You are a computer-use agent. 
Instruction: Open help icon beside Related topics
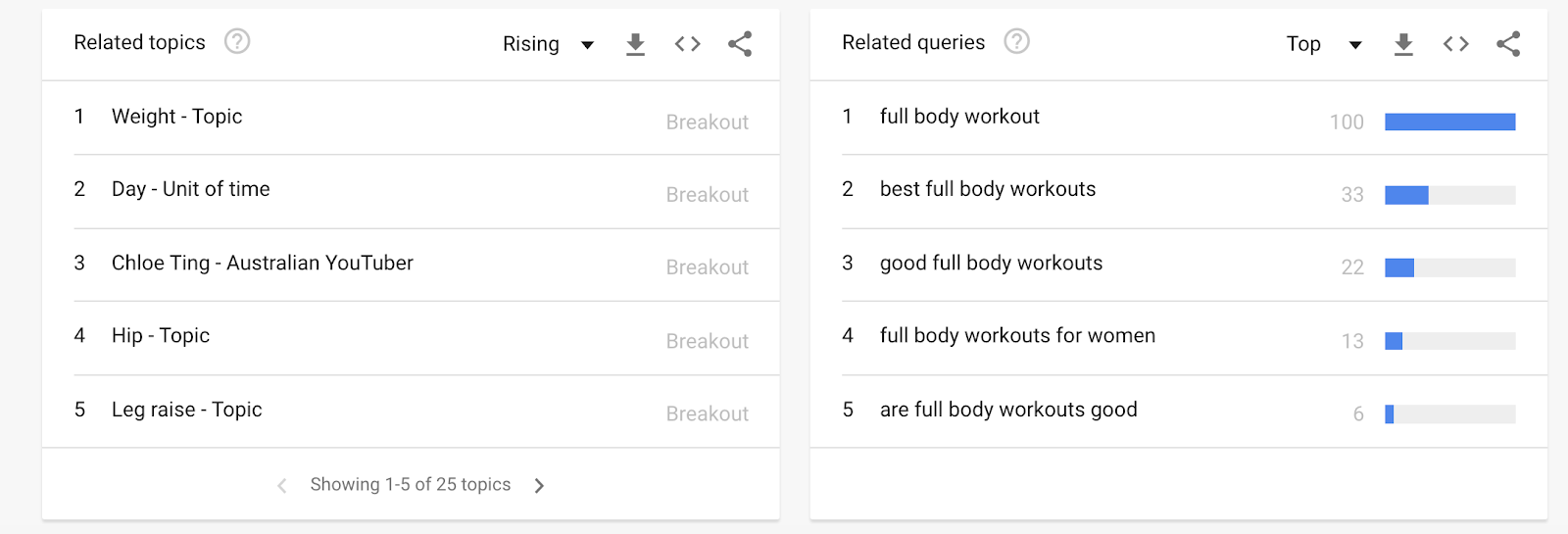pos(237,41)
